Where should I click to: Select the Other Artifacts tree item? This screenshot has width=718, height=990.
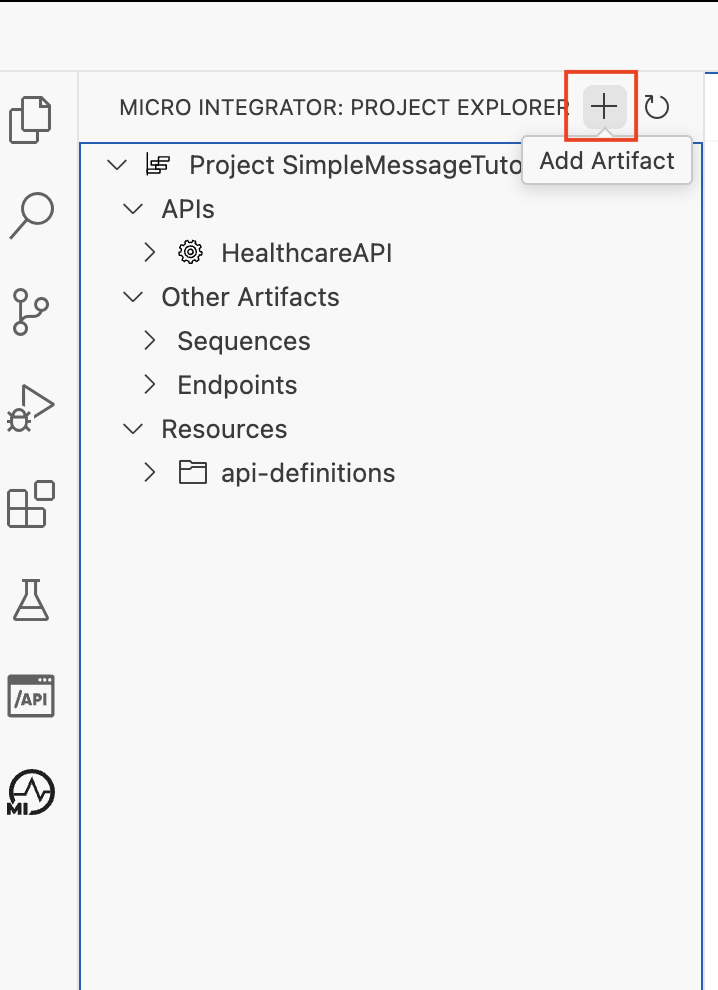tap(250, 296)
